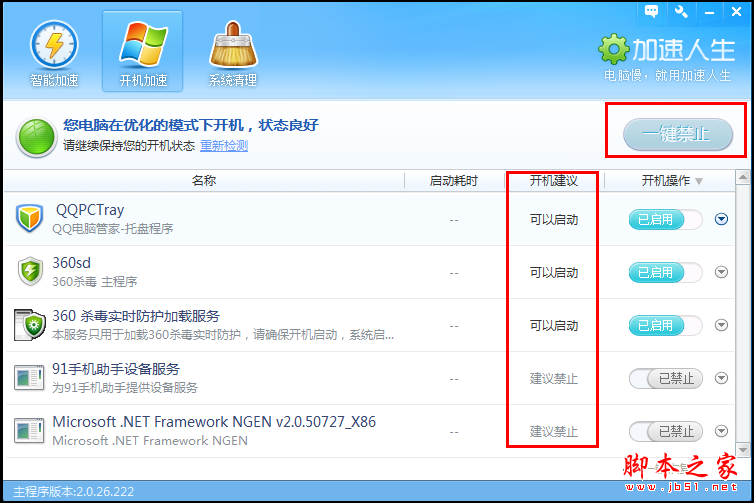Expand options arrow for 91手机助手设备服务 row
The image size is (754, 503).
click(721, 378)
